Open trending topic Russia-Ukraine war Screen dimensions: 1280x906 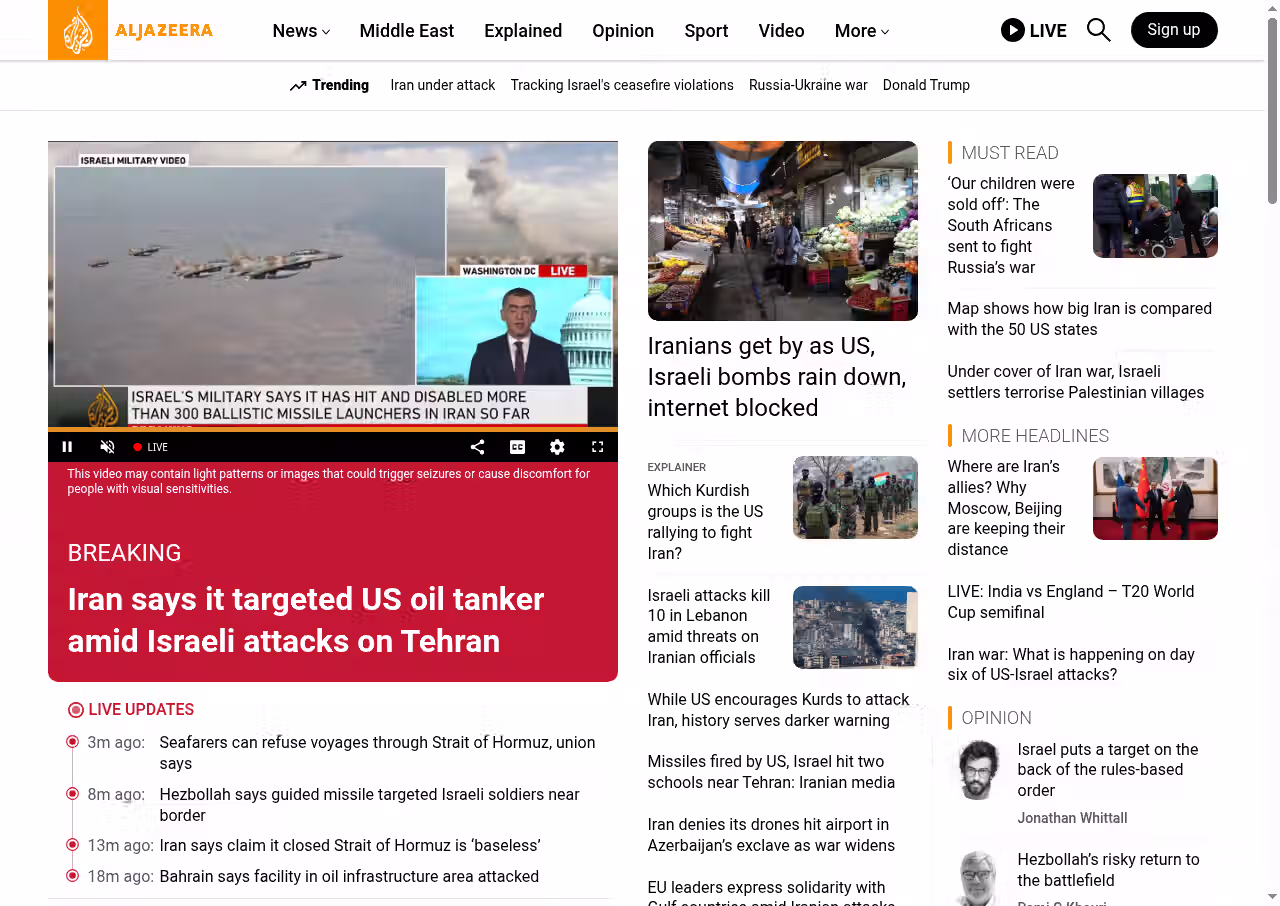[808, 85]
